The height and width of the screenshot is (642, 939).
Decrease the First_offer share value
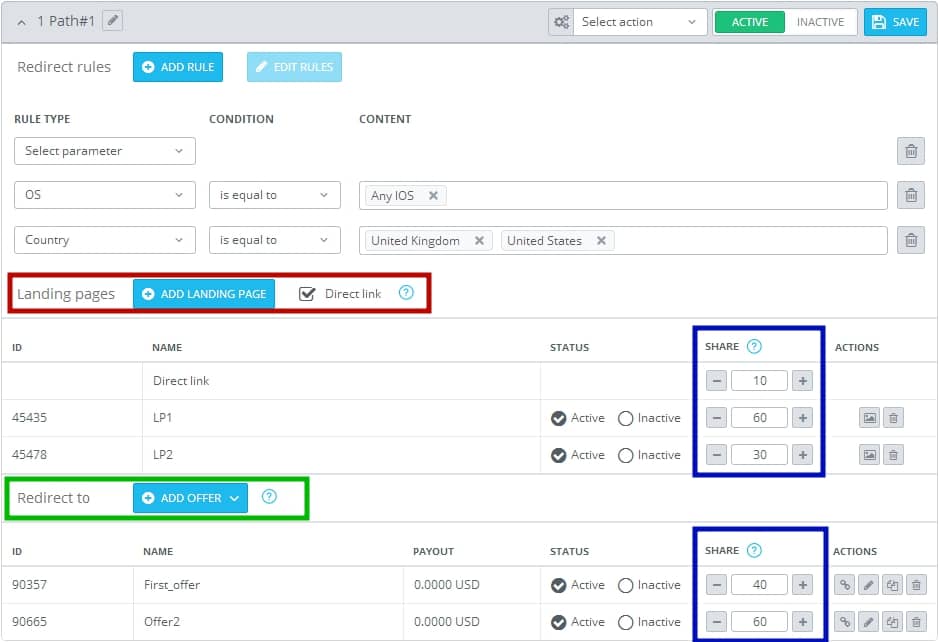tap(716, 585)
